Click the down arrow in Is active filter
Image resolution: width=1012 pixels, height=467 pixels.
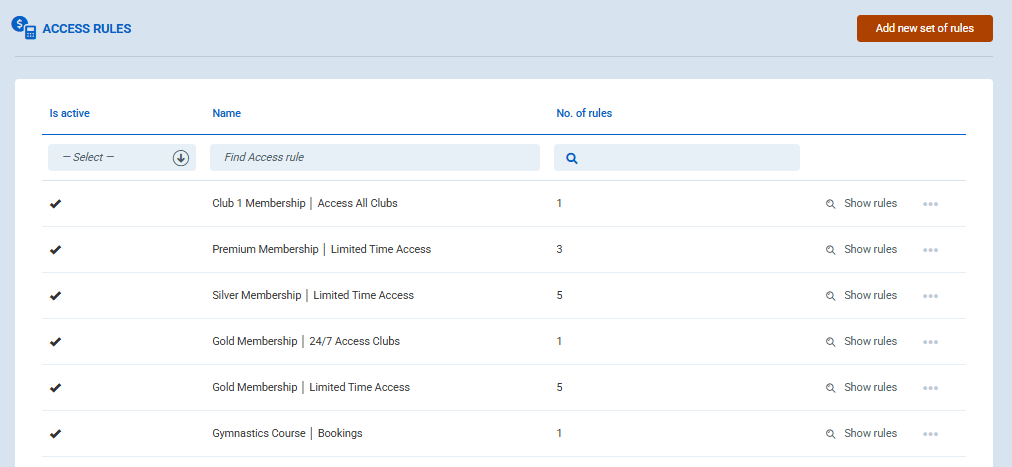point(181,158)
